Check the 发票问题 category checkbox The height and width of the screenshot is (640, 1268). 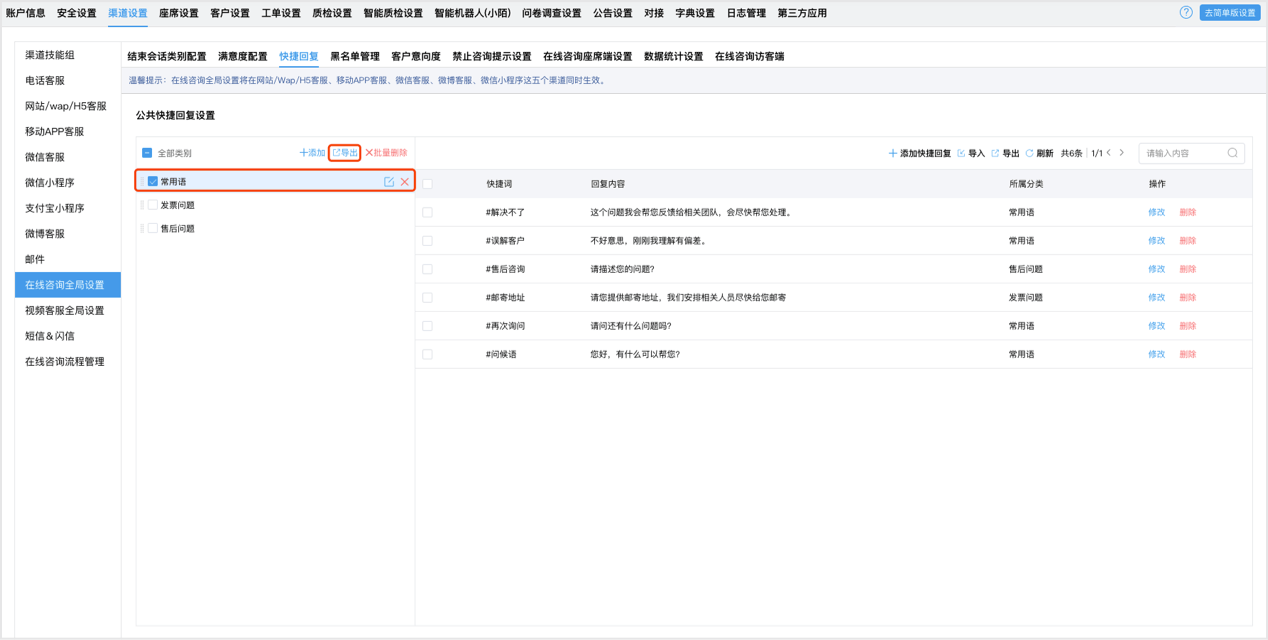(x=153, y=205)
